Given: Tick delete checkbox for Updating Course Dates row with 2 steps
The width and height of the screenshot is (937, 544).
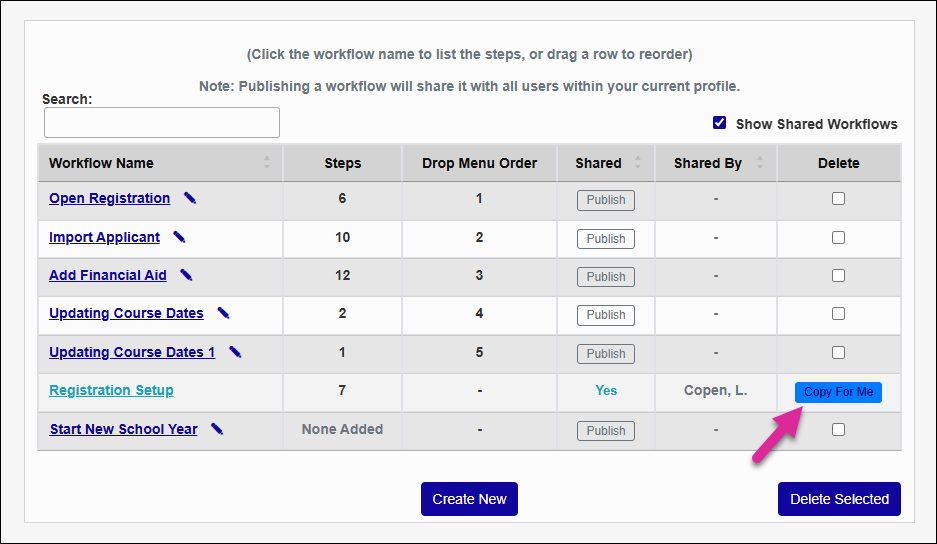Looking at the screenshot, I should [838, 314].
